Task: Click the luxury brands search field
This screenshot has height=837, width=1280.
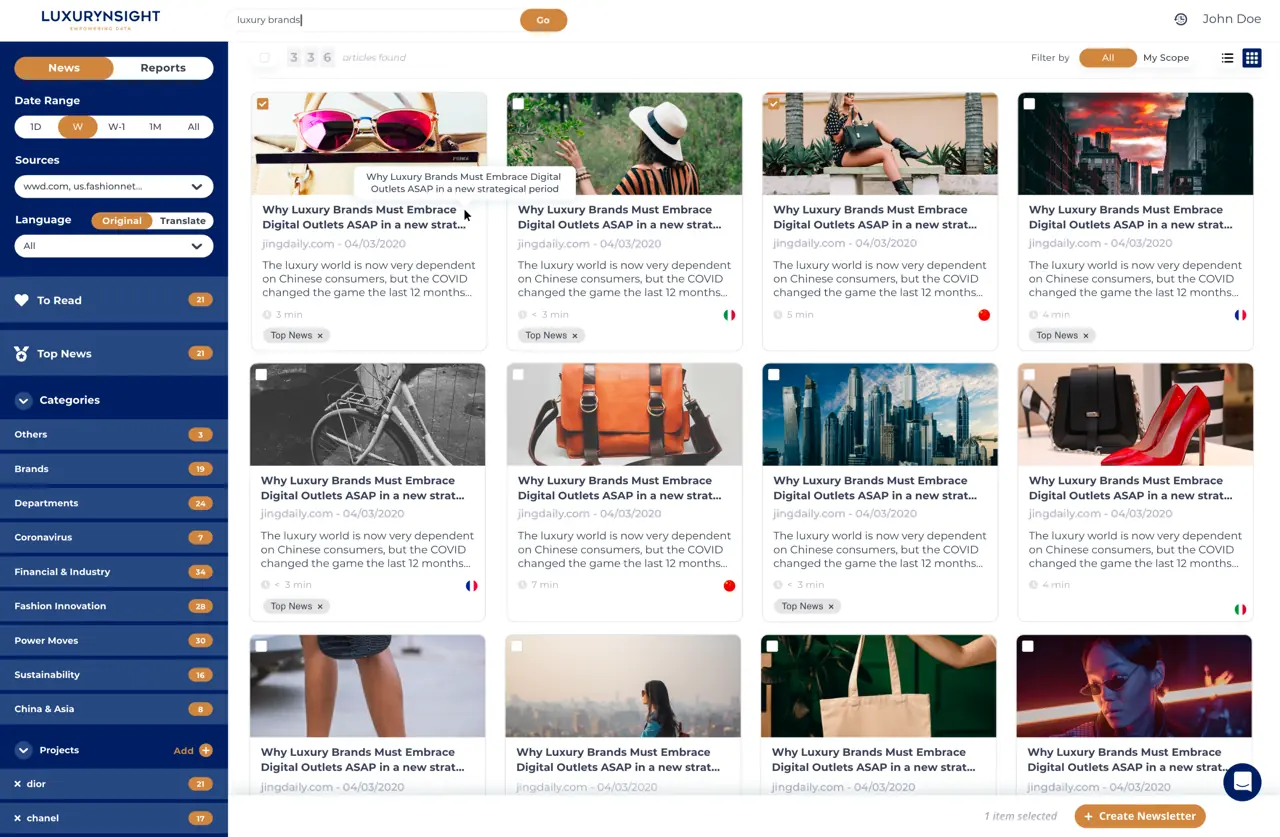Action: click(375, 20)
